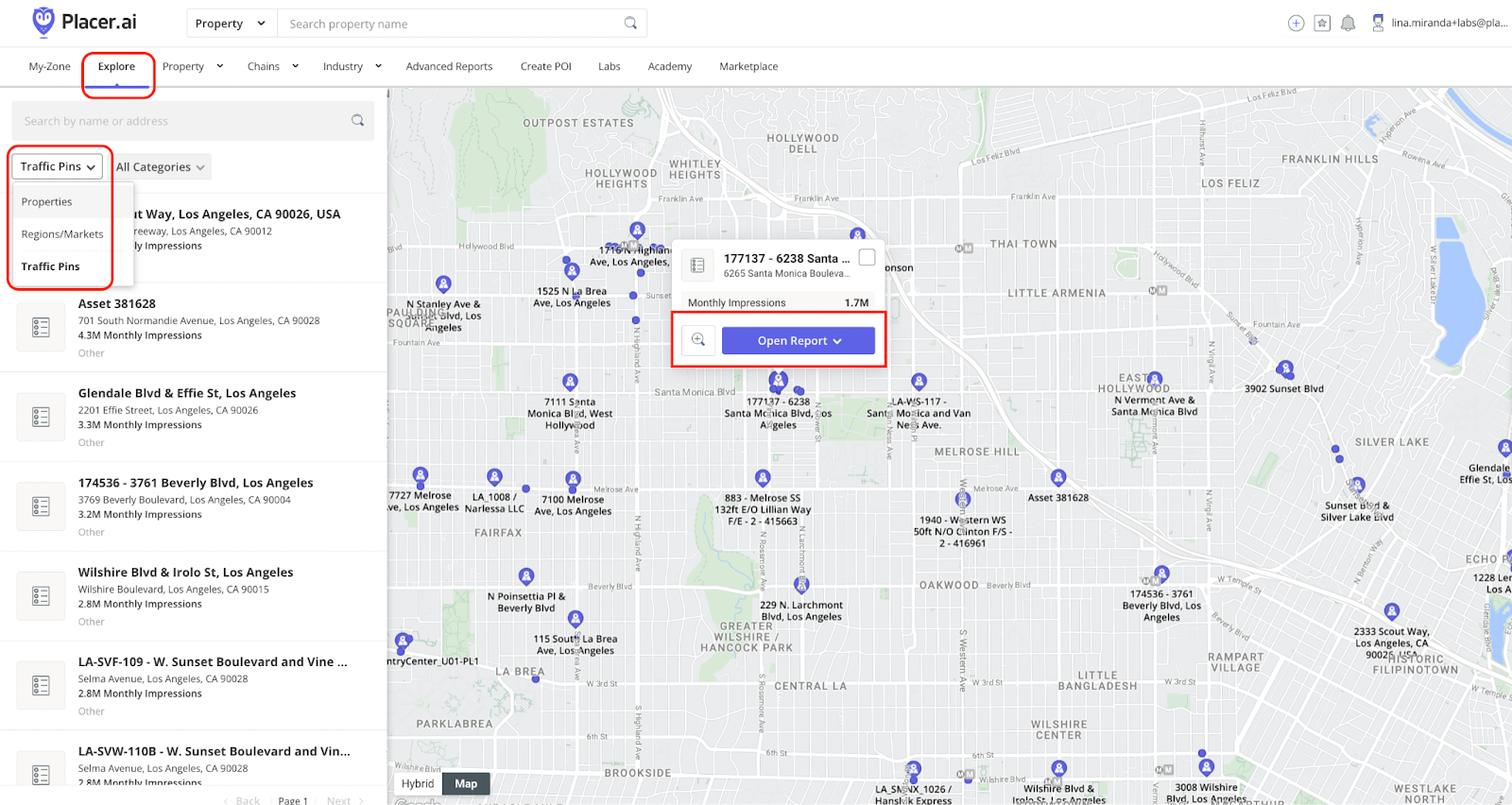Click the magnifier in the name or address search

point(358,120)
